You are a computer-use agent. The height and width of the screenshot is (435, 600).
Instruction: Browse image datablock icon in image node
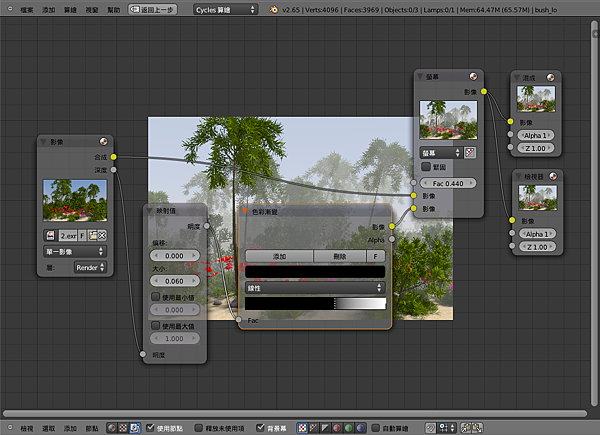(x=51, y=235)
